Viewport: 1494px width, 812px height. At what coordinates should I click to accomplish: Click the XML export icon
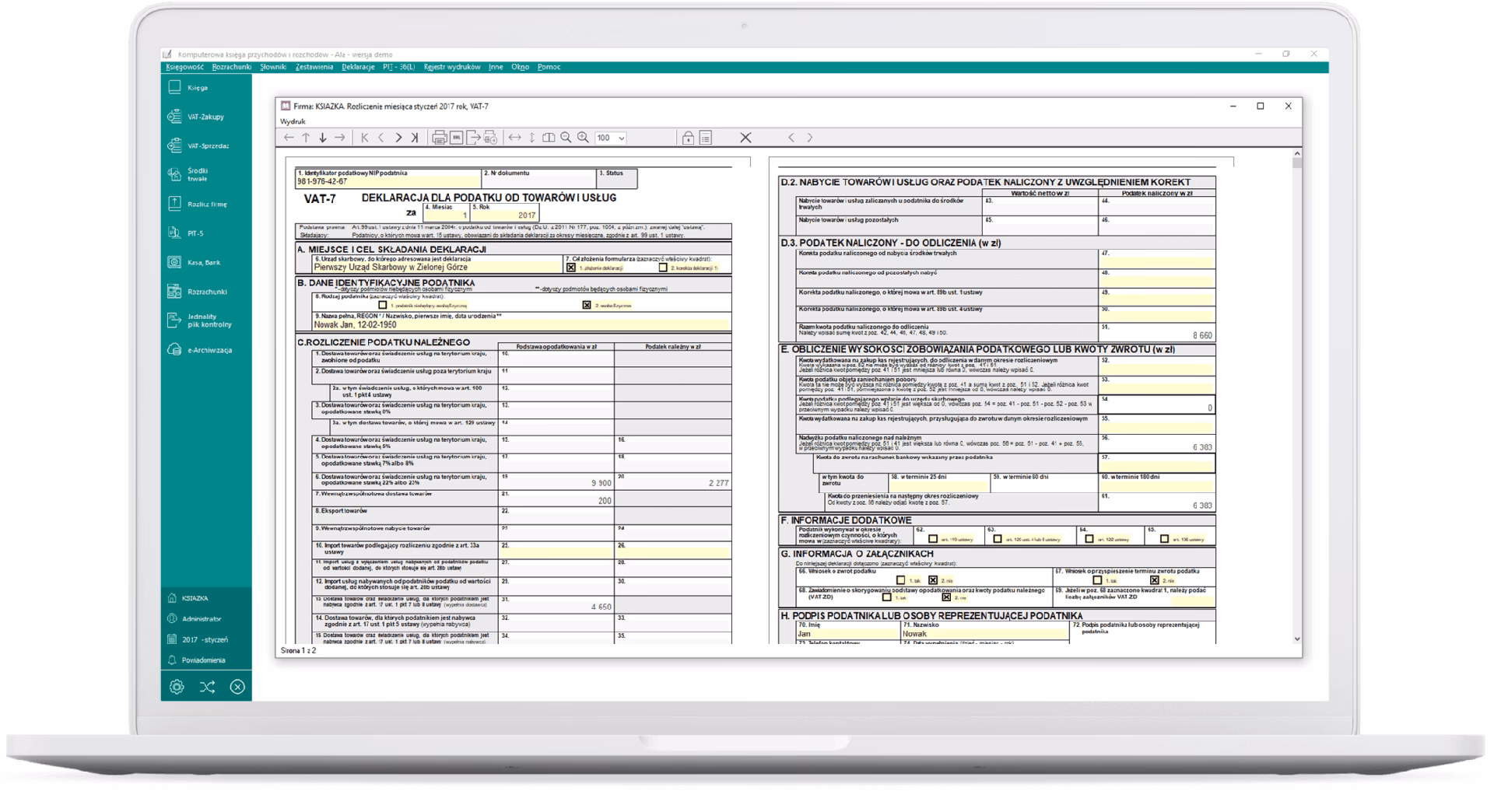coord(457,138)
